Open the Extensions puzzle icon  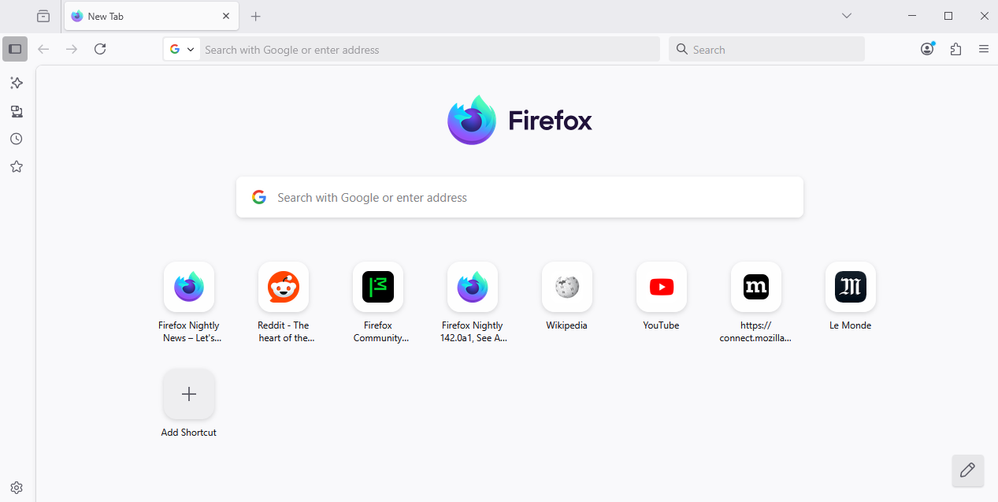[x=955, y=49]
